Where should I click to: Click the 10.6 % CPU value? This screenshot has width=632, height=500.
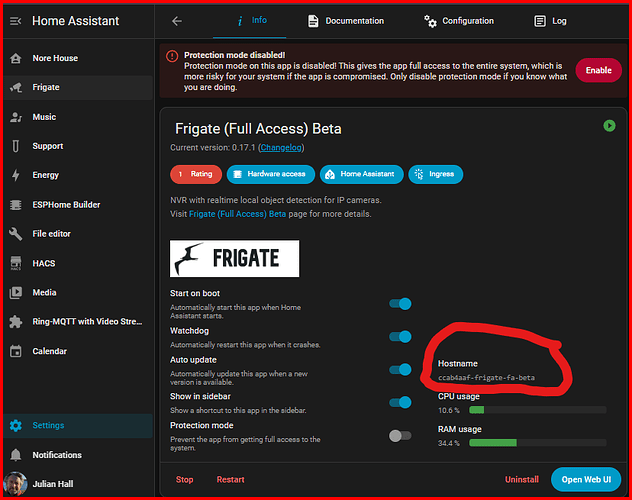point(449,411)
